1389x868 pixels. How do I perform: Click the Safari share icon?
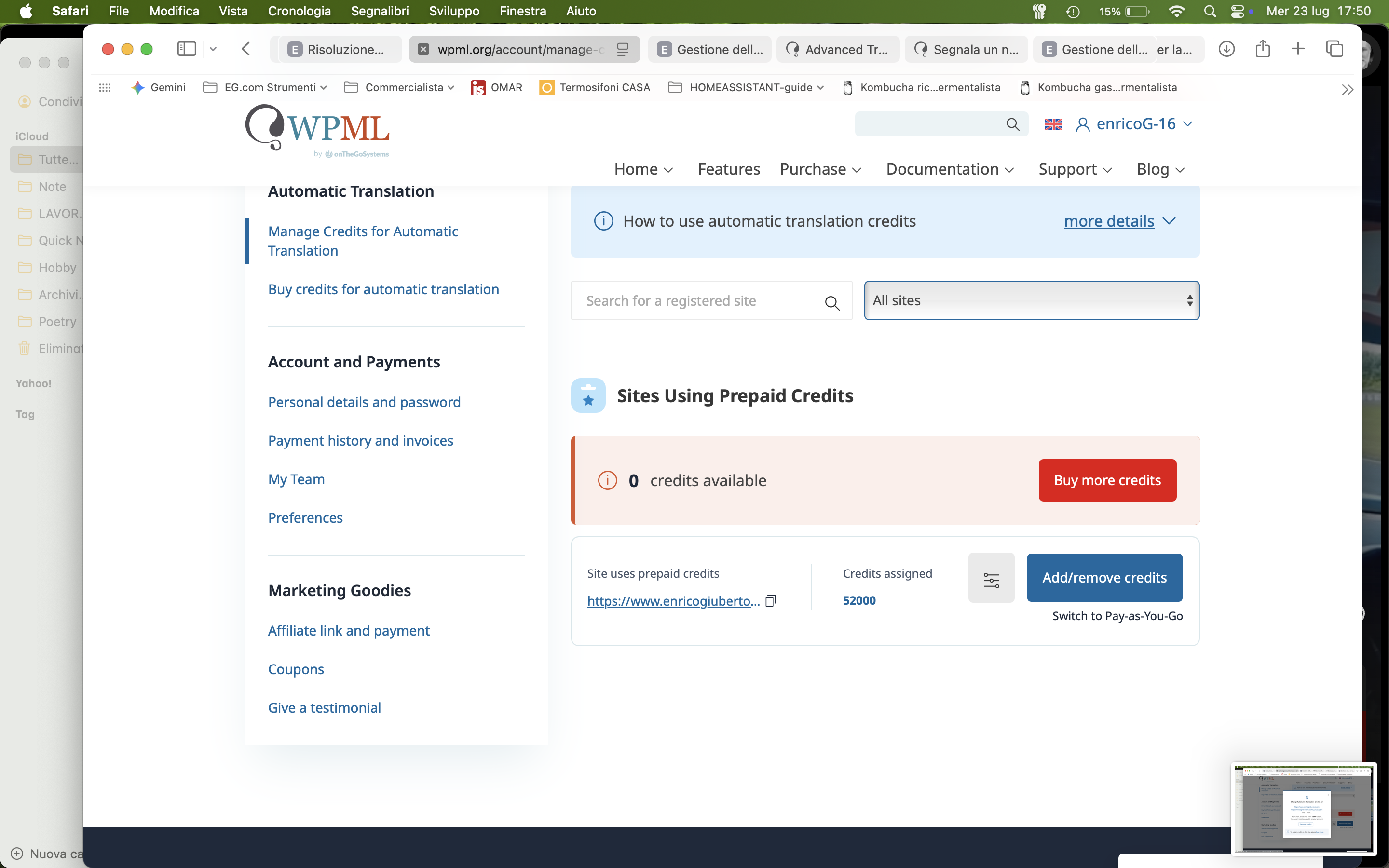point(1263,49)
